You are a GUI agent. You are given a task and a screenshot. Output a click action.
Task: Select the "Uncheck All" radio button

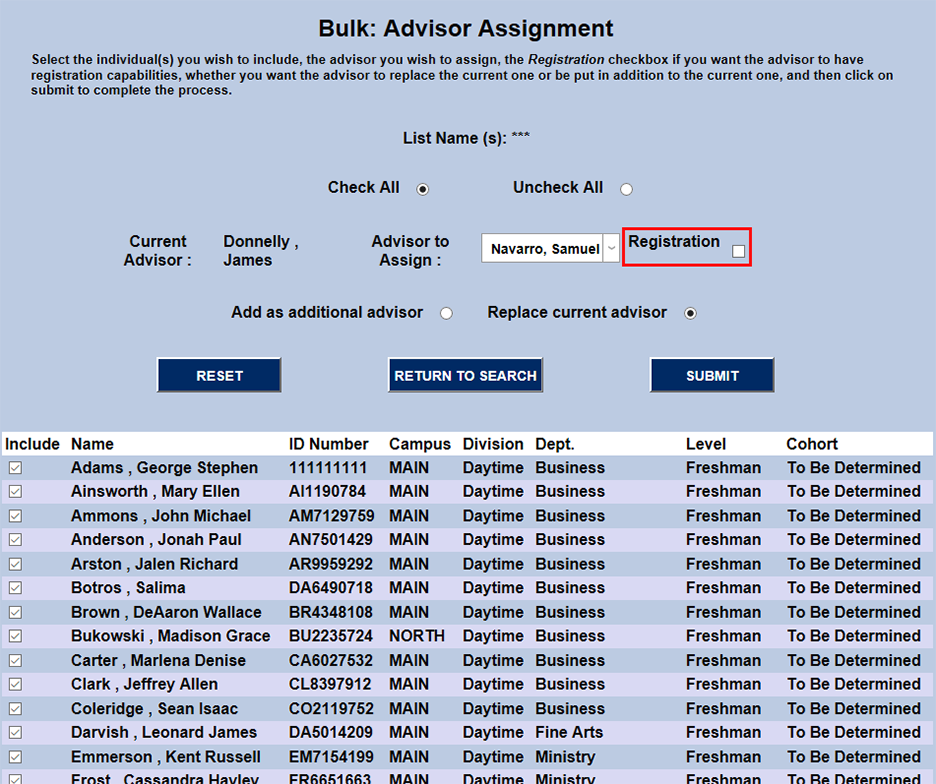tap(627, 188)
